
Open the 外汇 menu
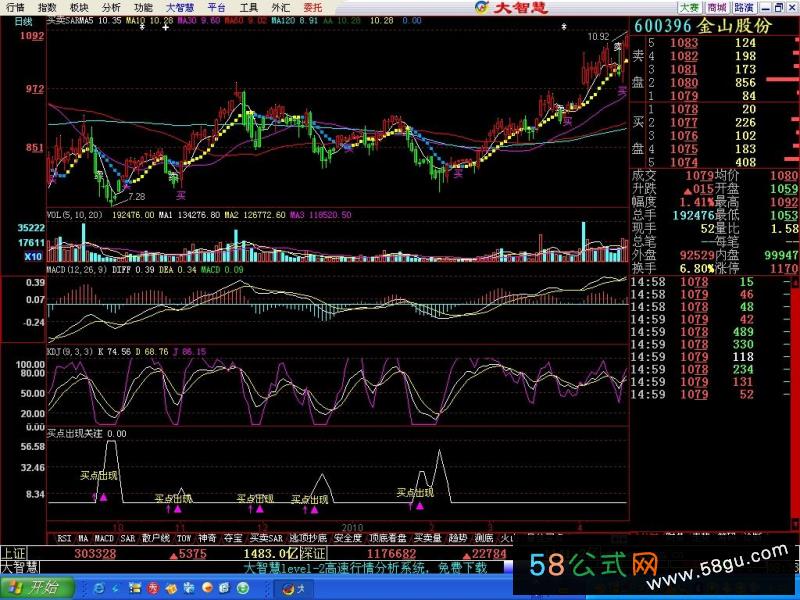point(281,7)
